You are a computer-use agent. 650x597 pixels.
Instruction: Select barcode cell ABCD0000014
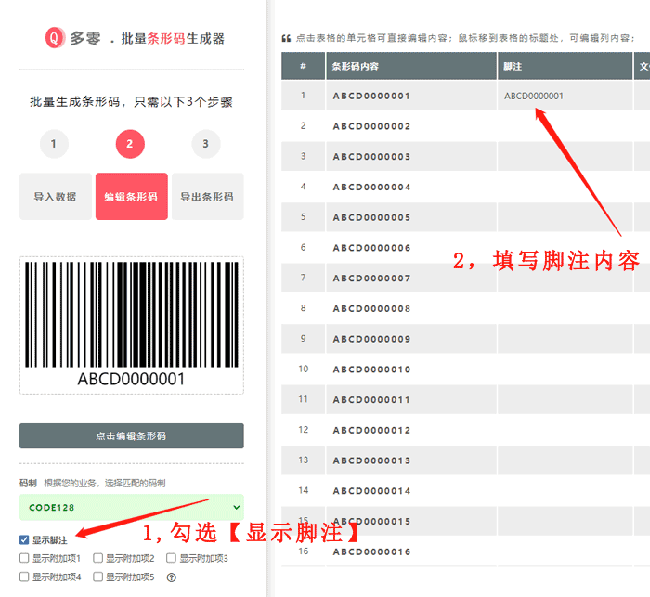coord(411,490)
